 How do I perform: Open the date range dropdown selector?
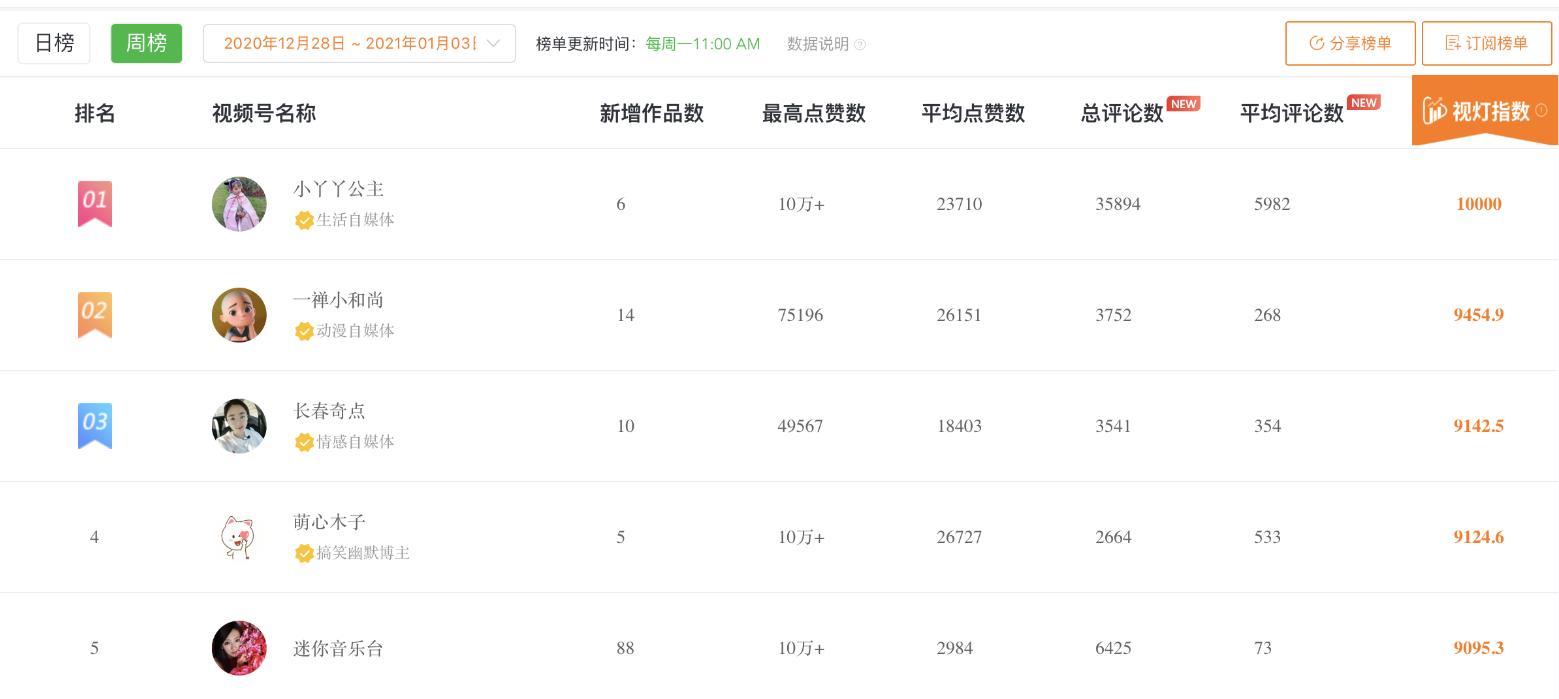coord(359,44)
